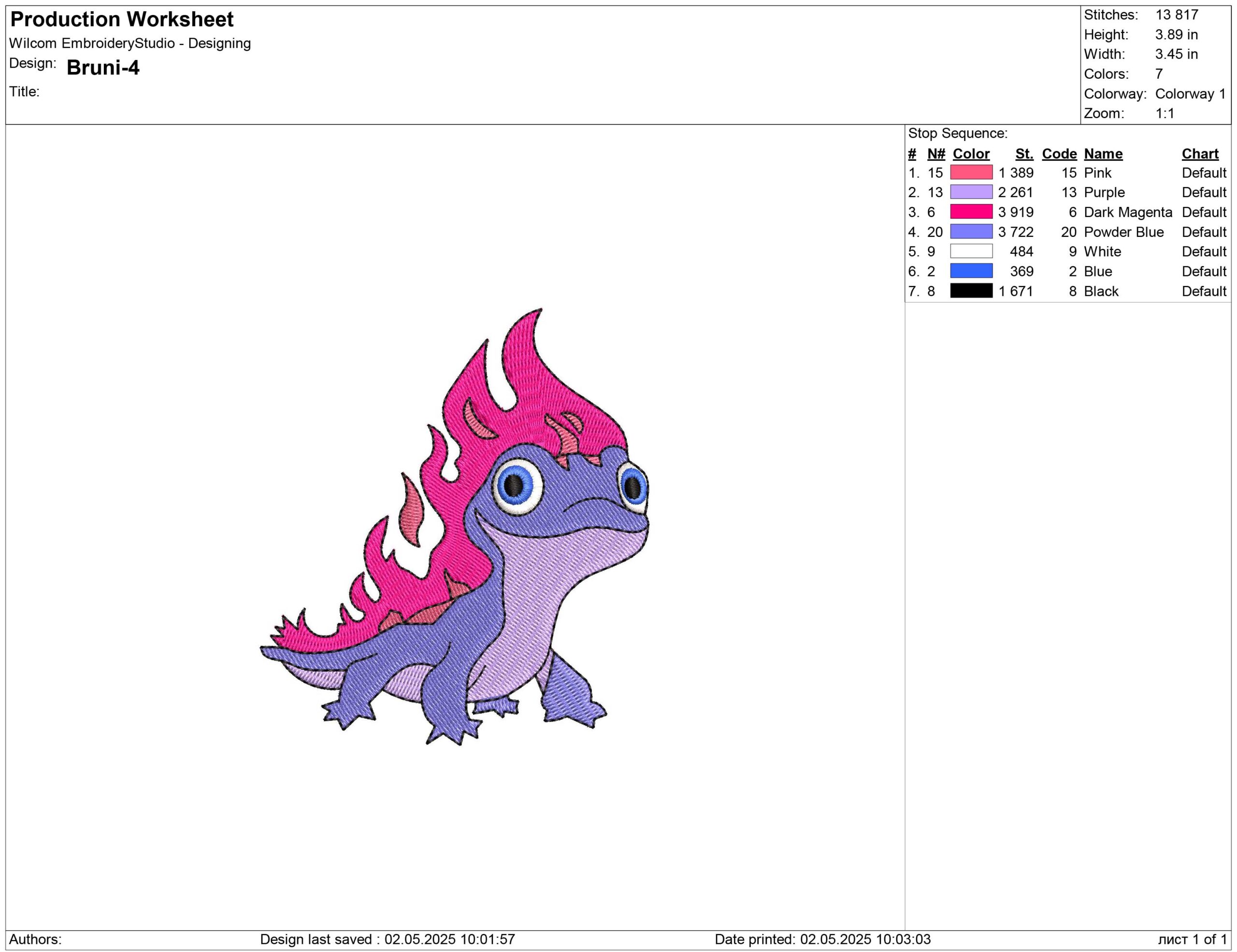
Task: Click the Name column header
Action: click(1103, 154)
